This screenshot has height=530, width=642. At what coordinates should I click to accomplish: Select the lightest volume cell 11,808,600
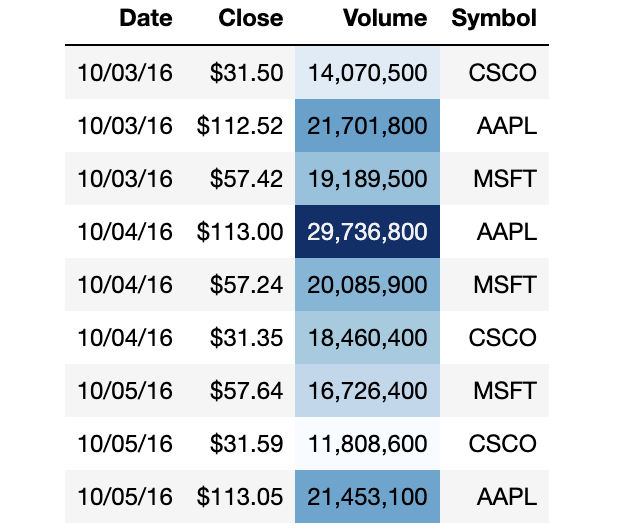[368, 444]
